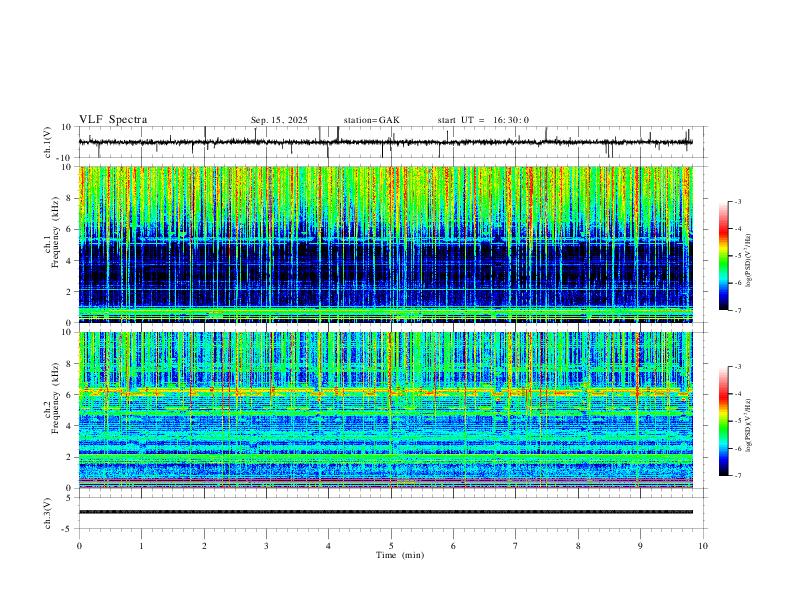Click the '-3' label on ch.1 colorbar

tap(738, 201)
